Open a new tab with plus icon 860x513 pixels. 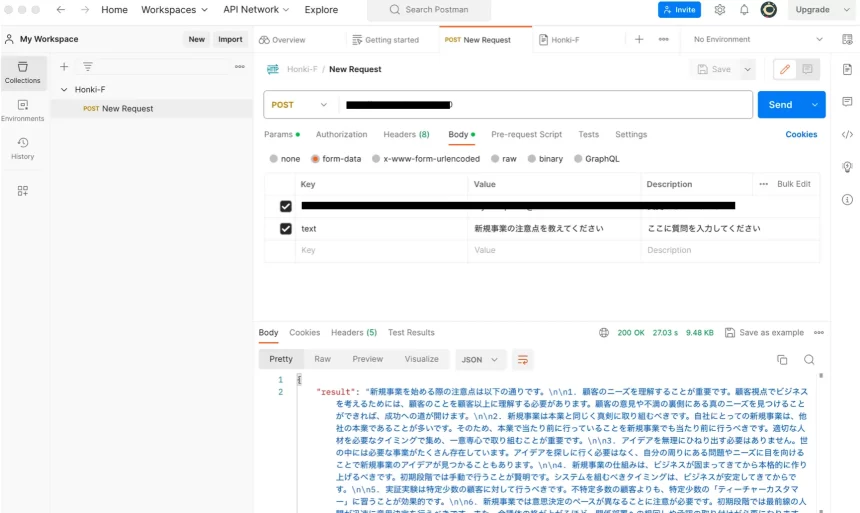pos(639,40)
